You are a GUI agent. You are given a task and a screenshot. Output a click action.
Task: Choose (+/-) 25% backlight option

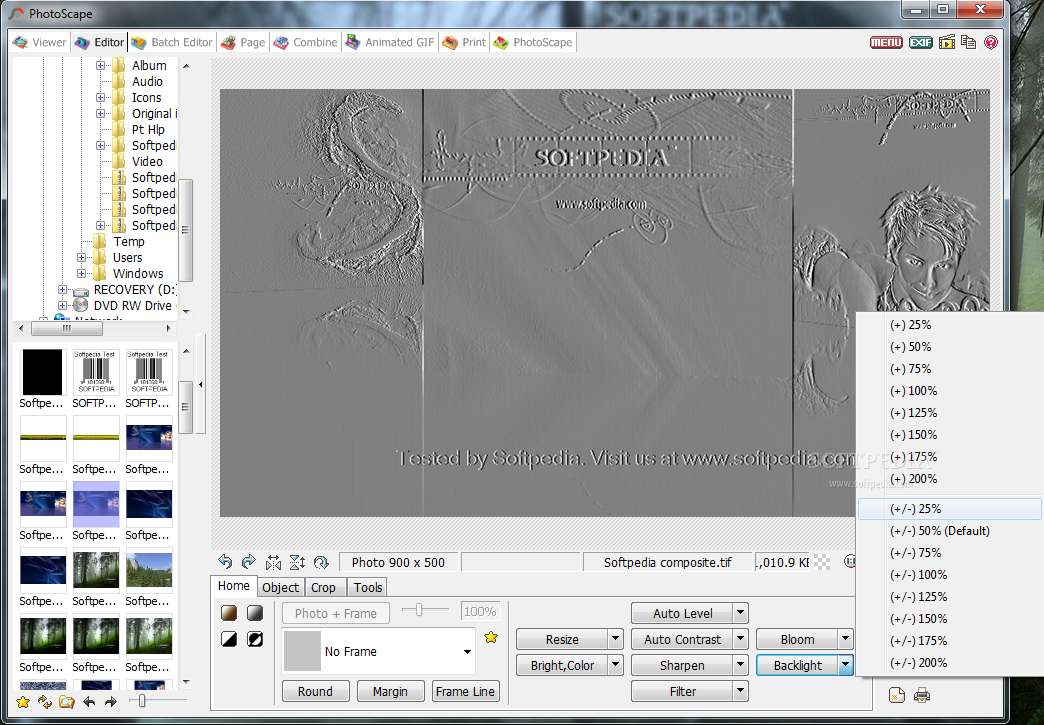click(949, 509)
